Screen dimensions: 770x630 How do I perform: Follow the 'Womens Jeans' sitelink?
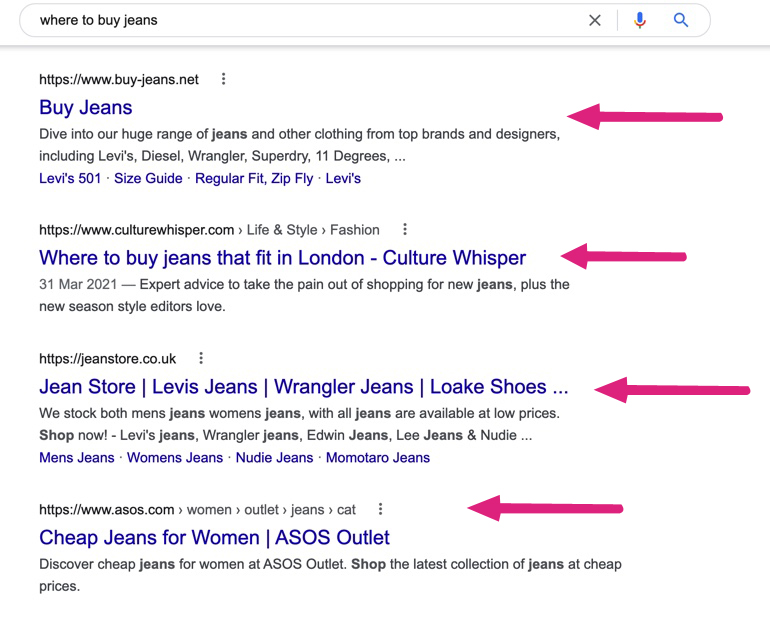175,458
